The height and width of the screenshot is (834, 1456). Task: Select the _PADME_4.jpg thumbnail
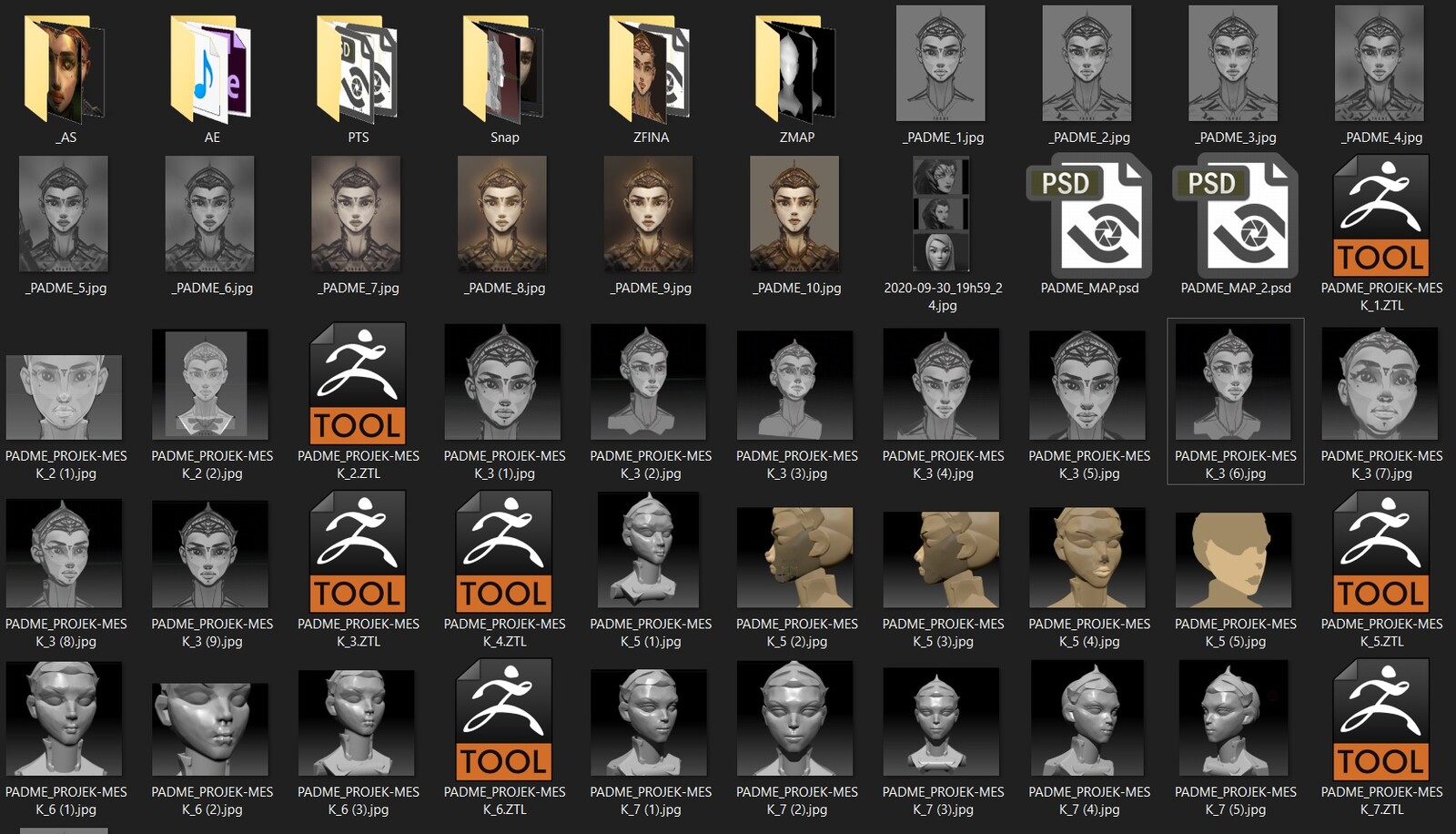click(x=1380, y=63)
